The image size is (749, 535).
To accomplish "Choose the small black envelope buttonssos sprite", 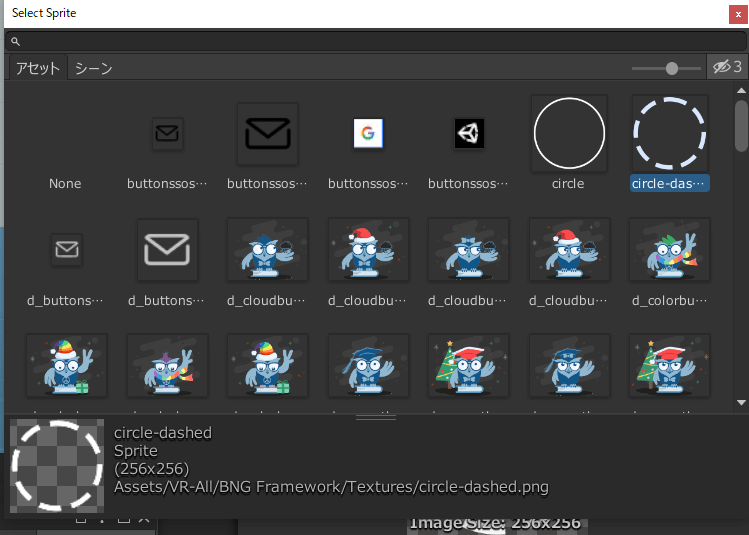I will (167, 133).
